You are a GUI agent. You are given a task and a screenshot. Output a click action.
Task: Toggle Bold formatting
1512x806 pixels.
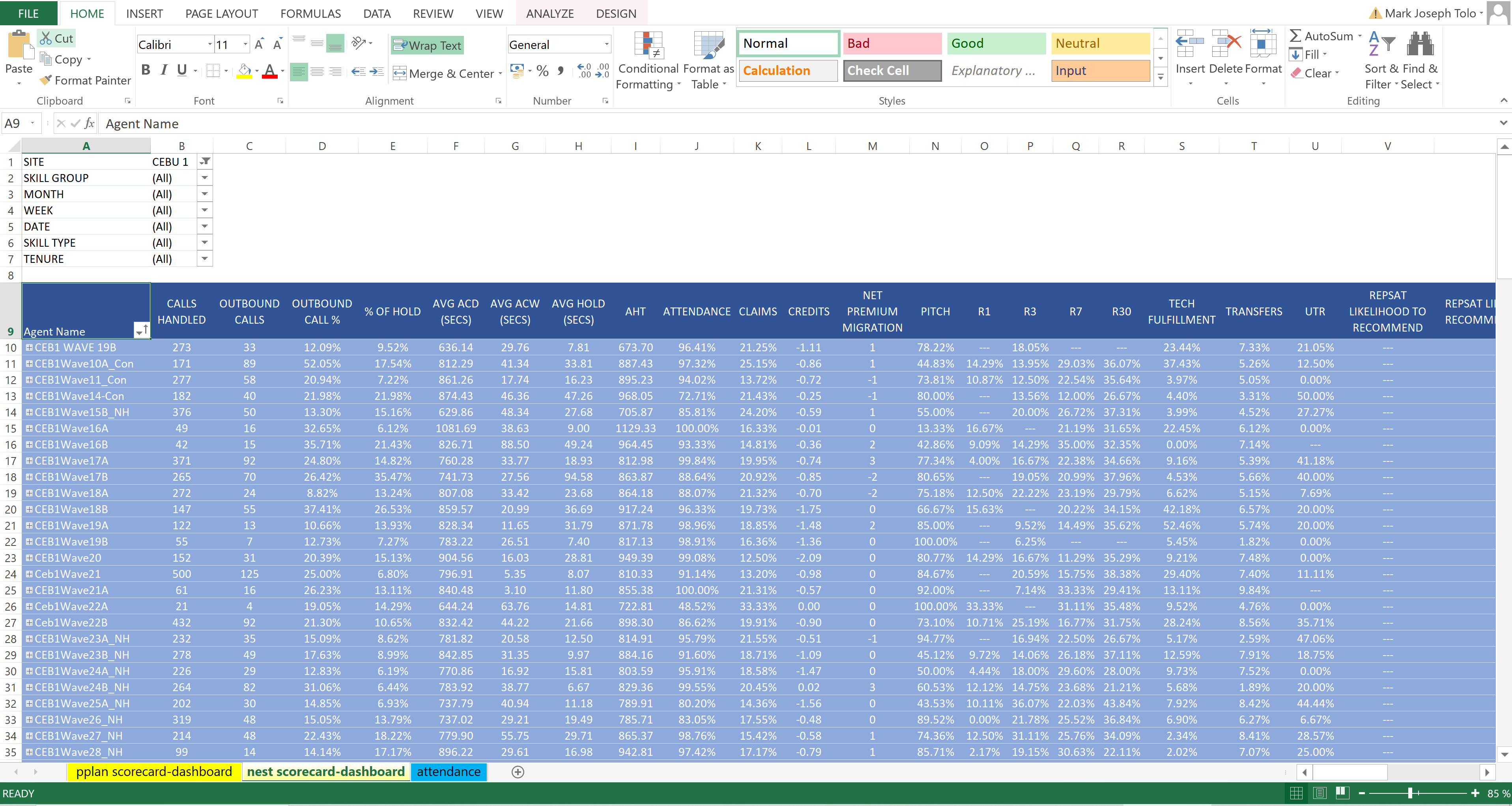point(146,71)
